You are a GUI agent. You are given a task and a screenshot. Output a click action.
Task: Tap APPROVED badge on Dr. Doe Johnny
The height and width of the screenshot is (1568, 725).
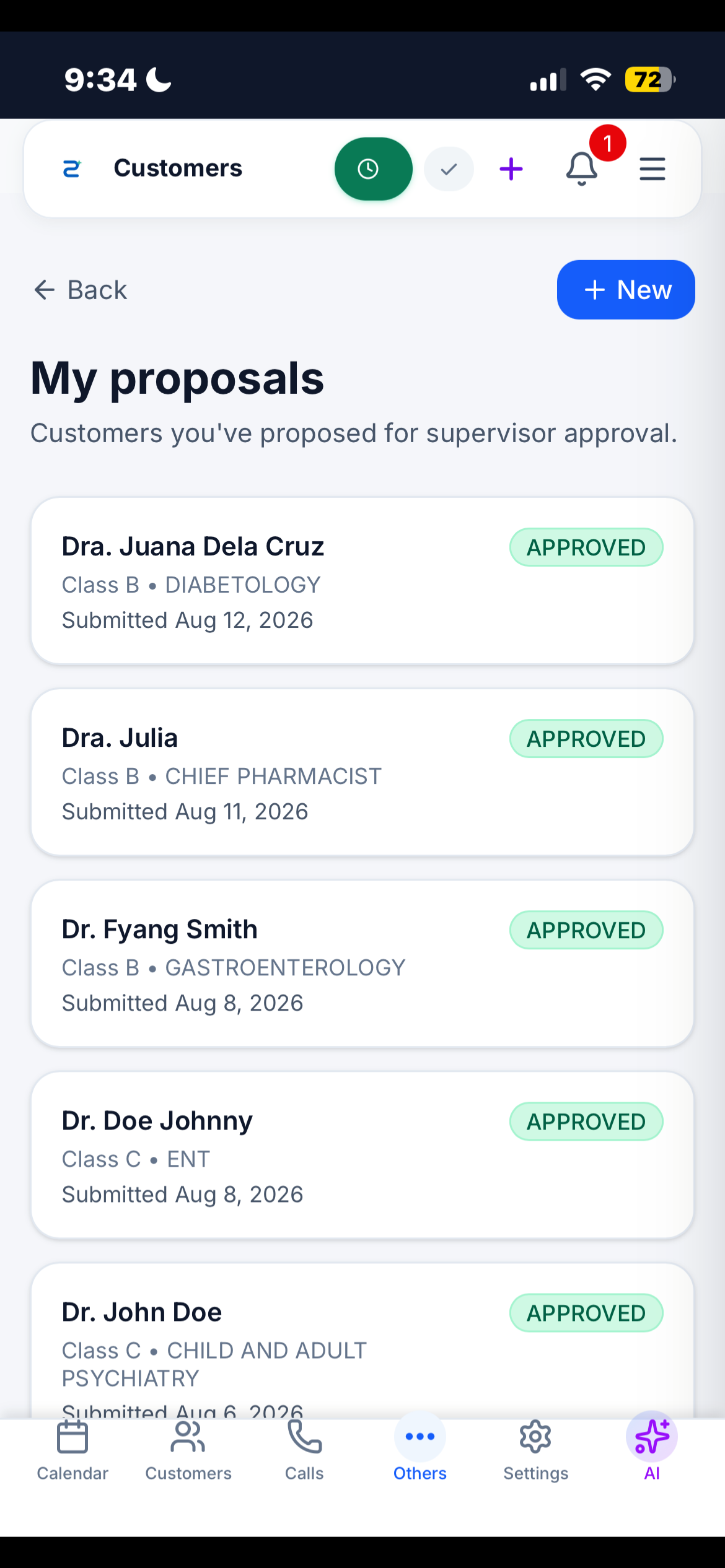coord(586,1122)
